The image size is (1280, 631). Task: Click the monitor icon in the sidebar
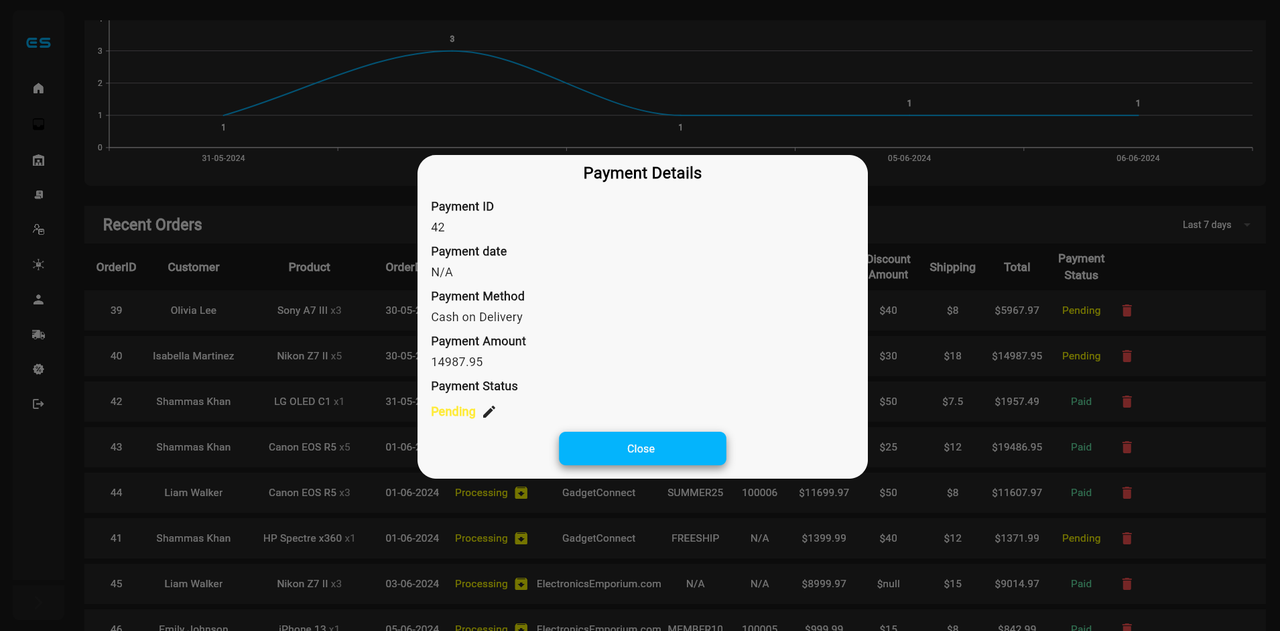click(x=38, y=123)
